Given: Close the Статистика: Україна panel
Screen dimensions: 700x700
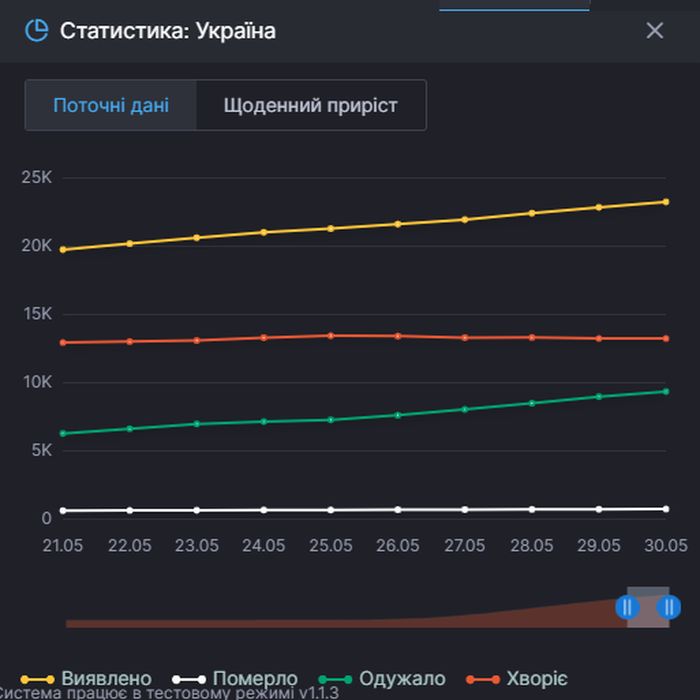Looking at the screenshot, I should pos(655,31).
